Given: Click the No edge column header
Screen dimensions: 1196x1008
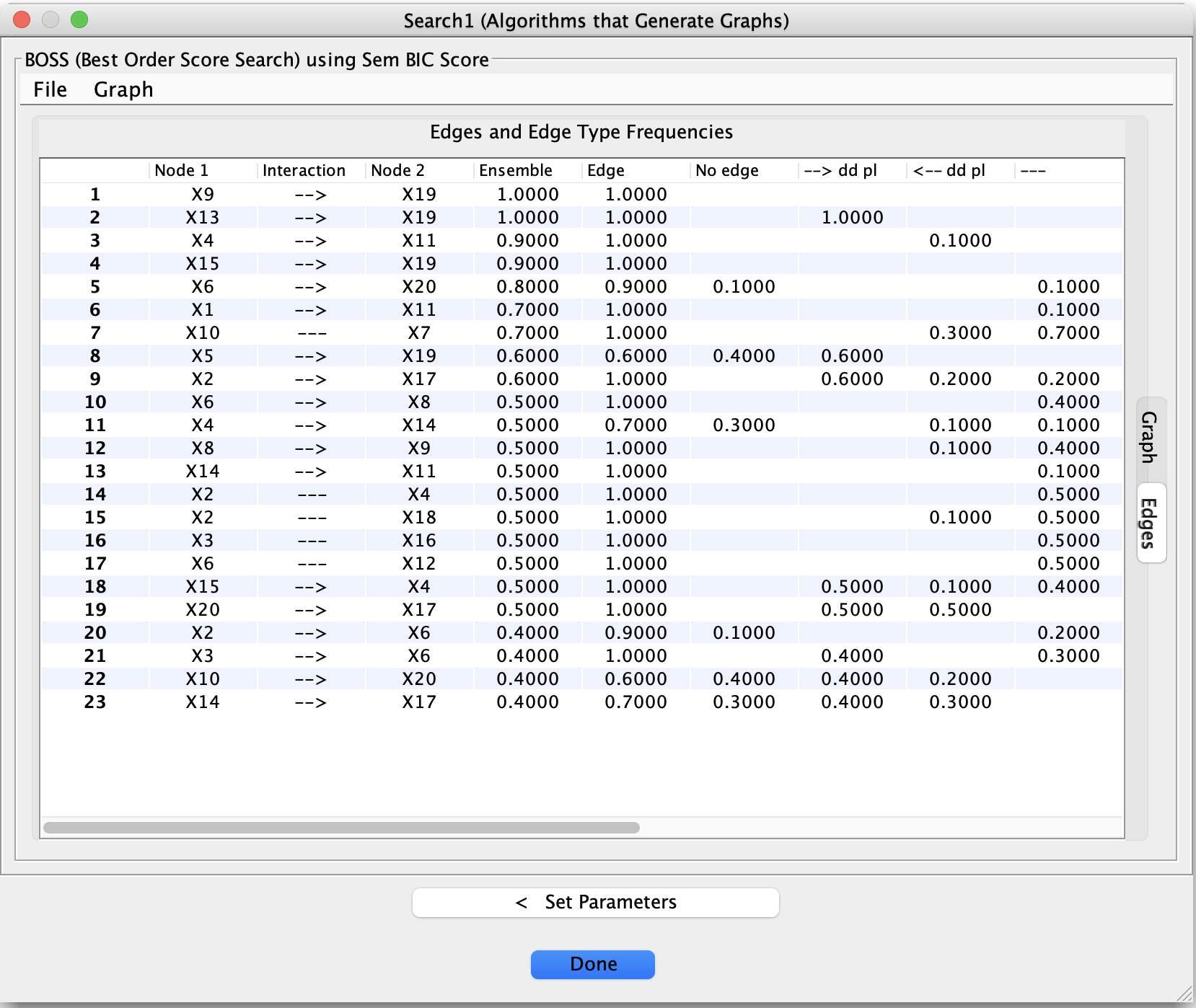Looking at the screenshot, I should (744, 170).
